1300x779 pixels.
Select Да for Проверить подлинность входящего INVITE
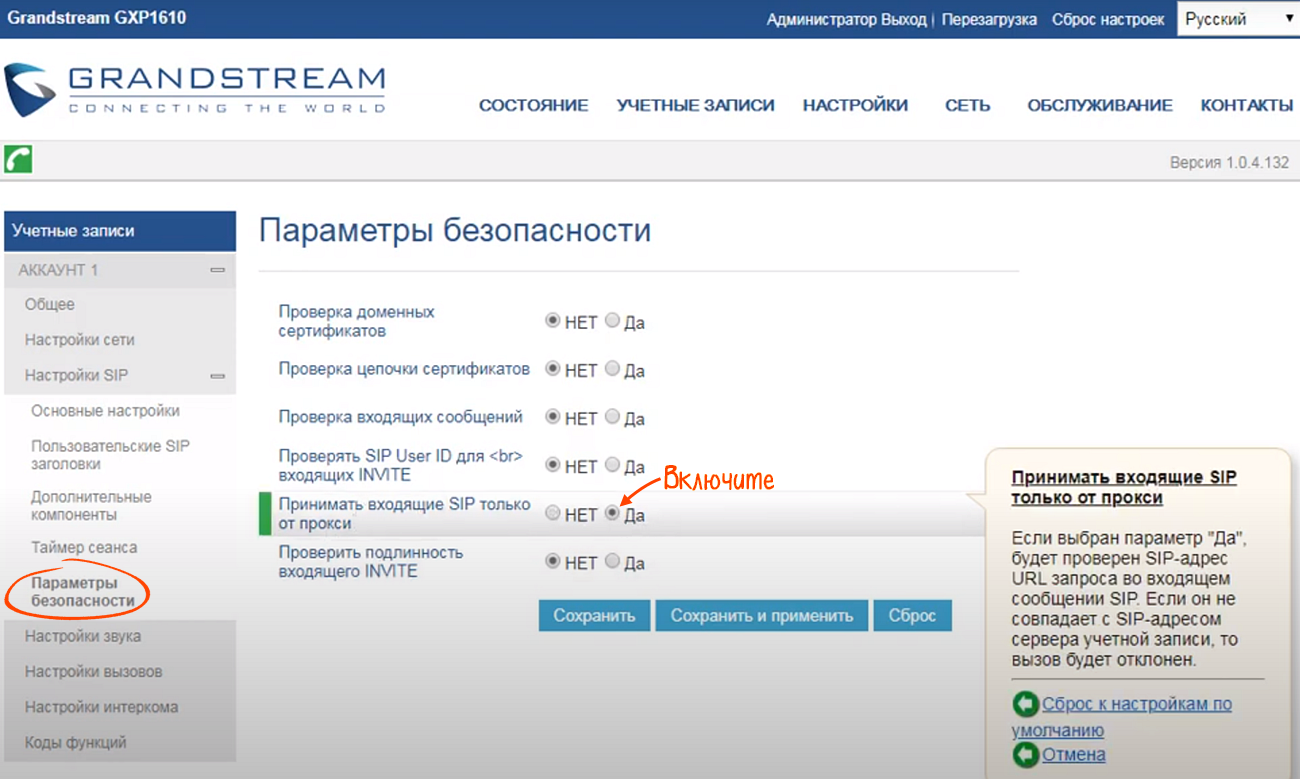point(612,561)
